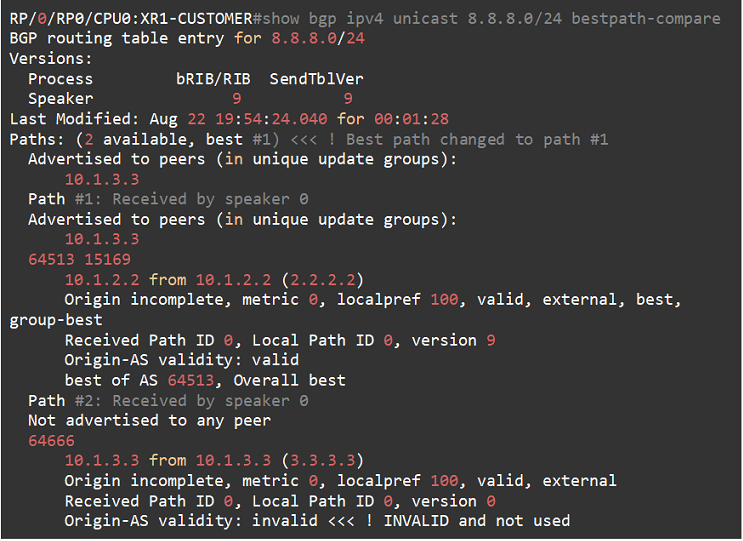Click the AS number 64666
This screenshot has width=743, height=541.
coord(51,441)
